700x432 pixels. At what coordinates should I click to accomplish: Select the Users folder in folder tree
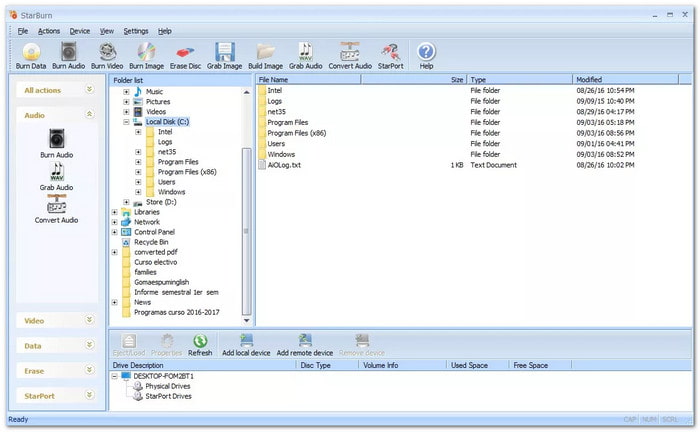(167, 182)
